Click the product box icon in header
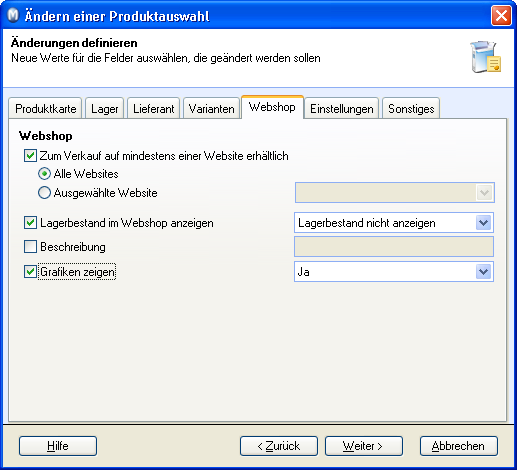The image size is (517, 470). point(486,57)
